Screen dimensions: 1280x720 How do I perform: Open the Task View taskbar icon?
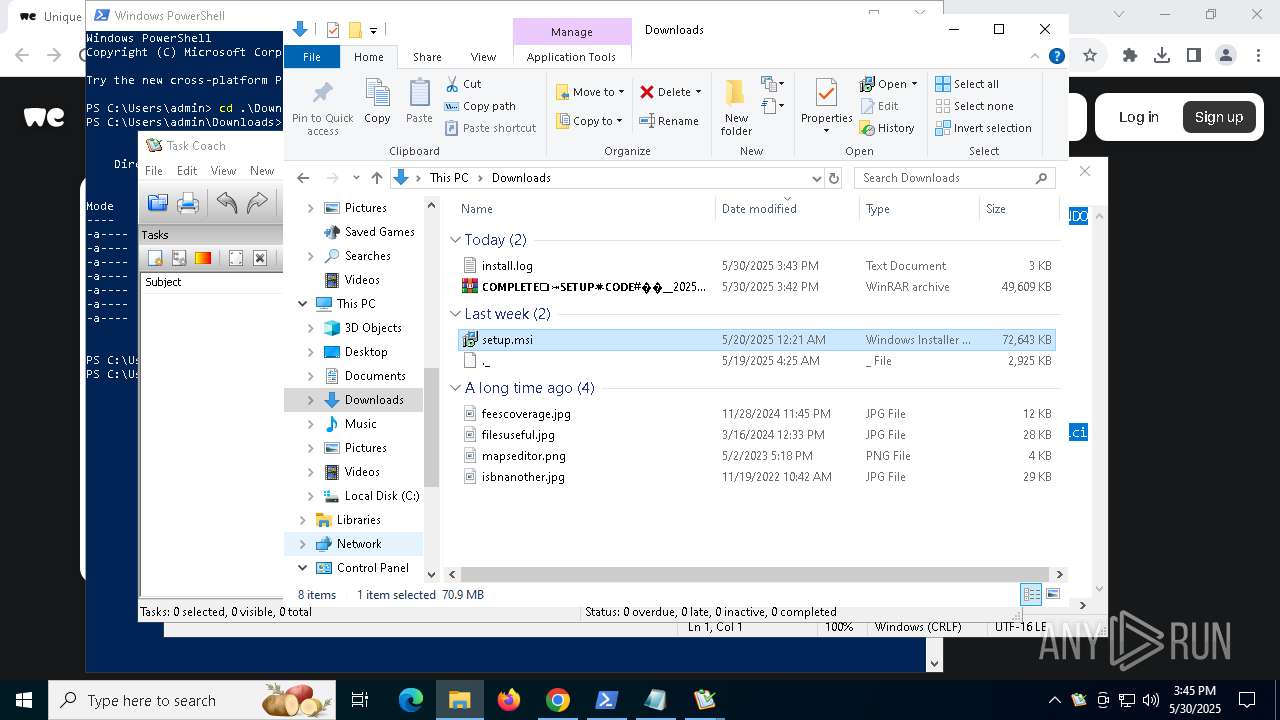(360, 700)
